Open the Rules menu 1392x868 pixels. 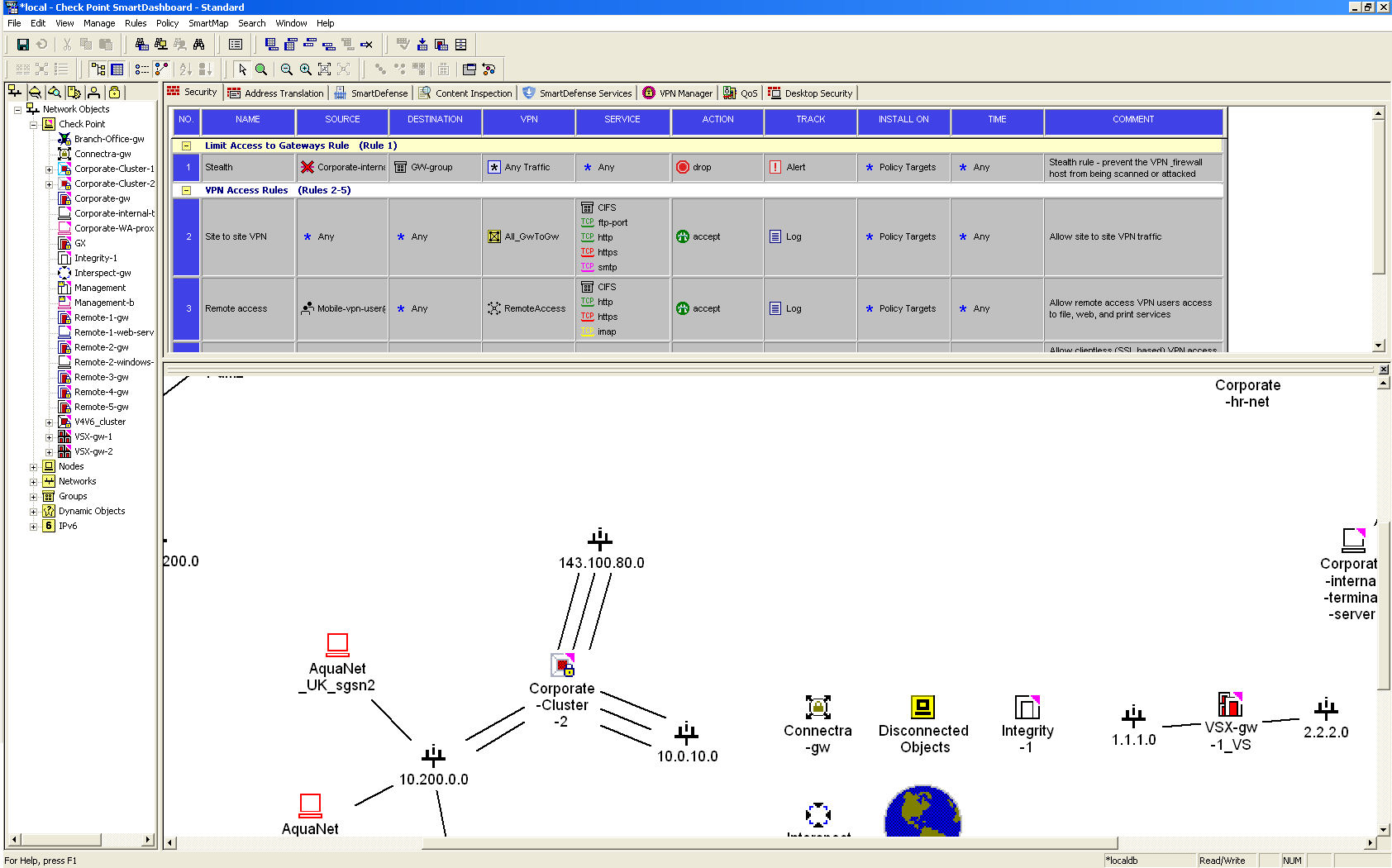click(136, 23)
